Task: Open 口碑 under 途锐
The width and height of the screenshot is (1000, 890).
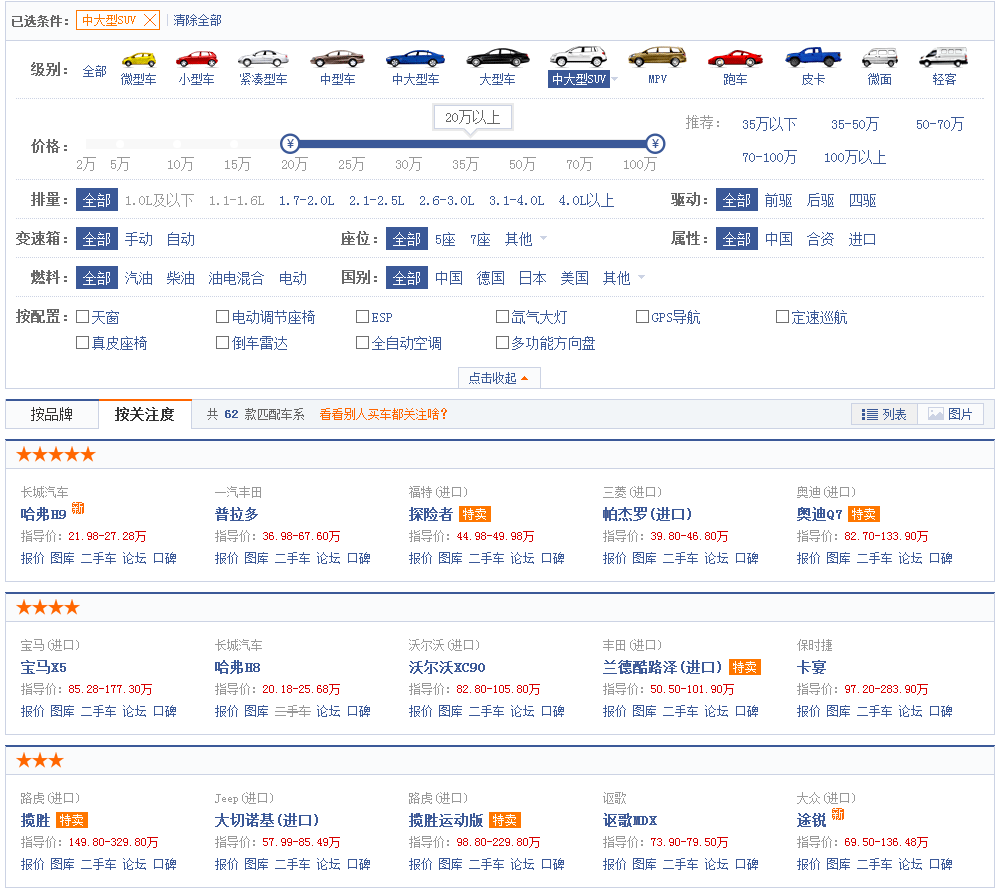Action: click(941, 864)
